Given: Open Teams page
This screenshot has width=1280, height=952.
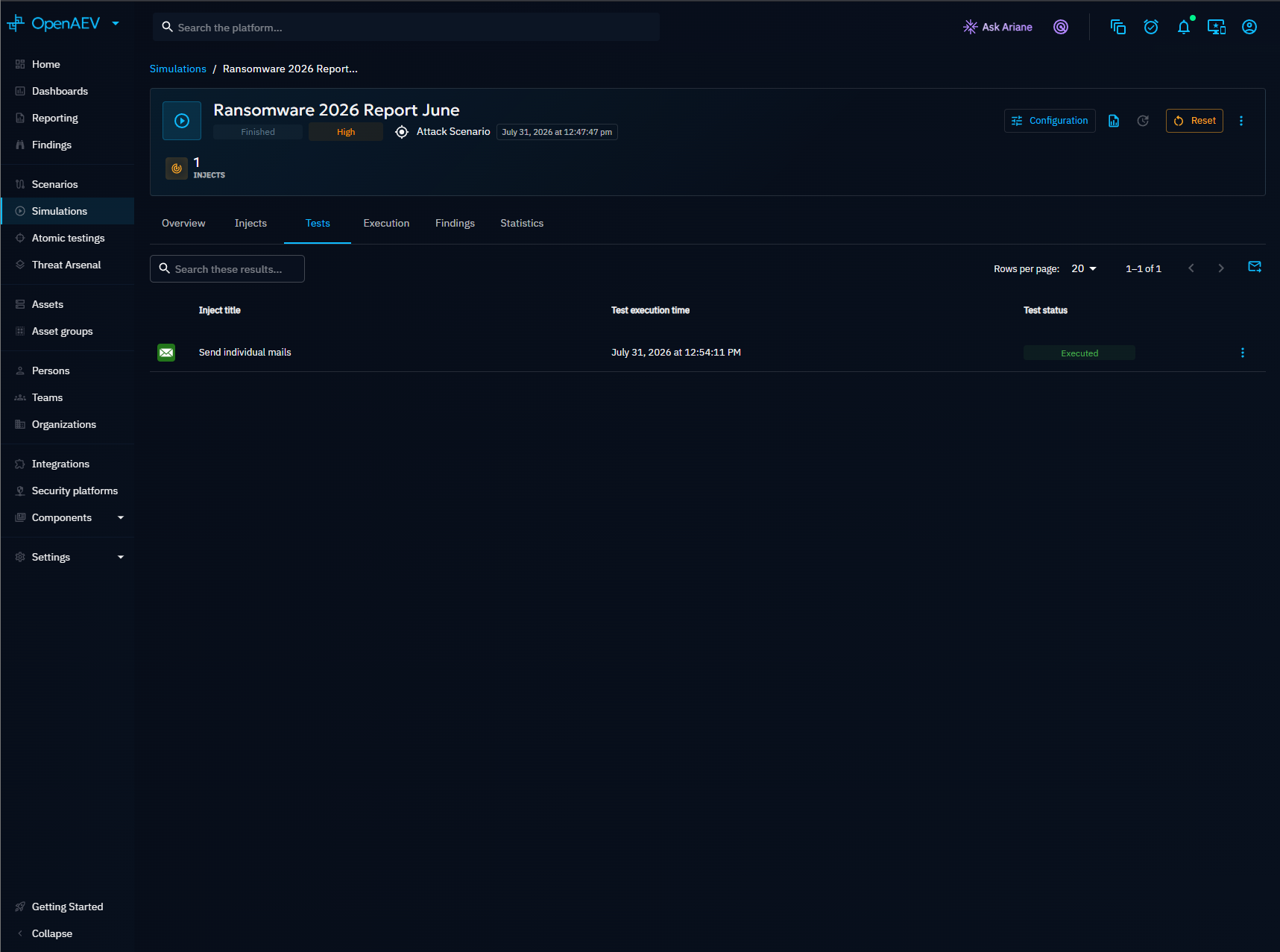Looking at the screenshot, I should coord(68,397).
